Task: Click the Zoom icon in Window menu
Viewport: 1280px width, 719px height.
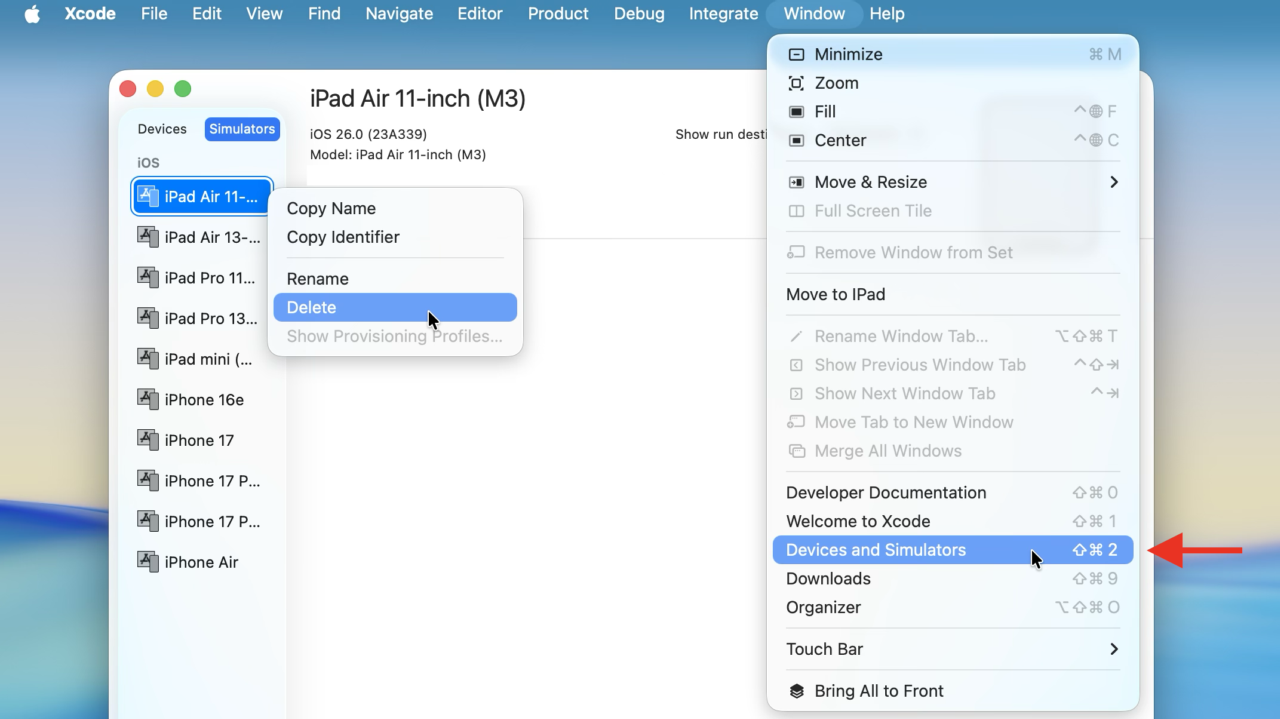Action: (x=796, y=83)
